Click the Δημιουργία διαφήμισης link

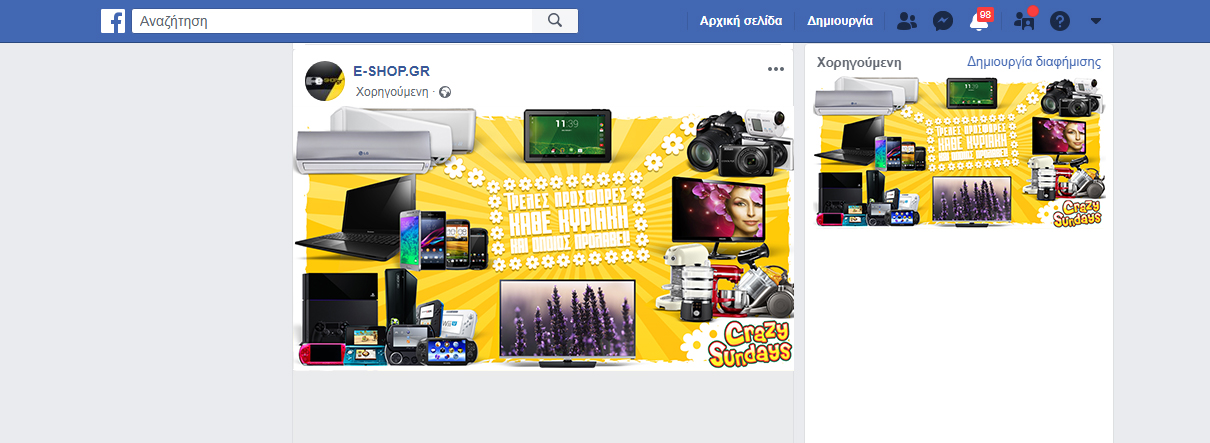[1033, 62]
